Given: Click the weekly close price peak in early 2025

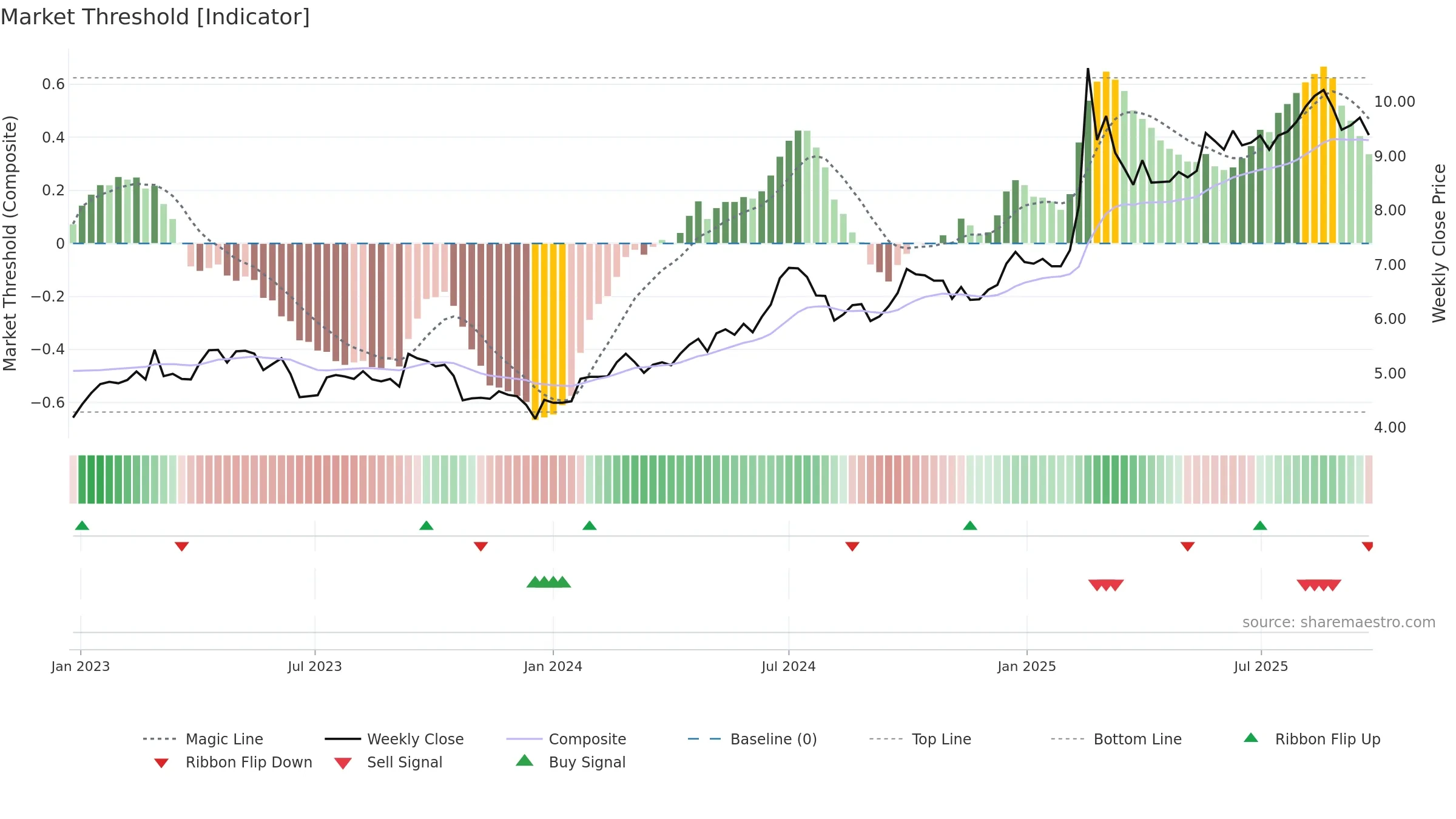Looking at the screenshot, I should [x=1088, y=69].
